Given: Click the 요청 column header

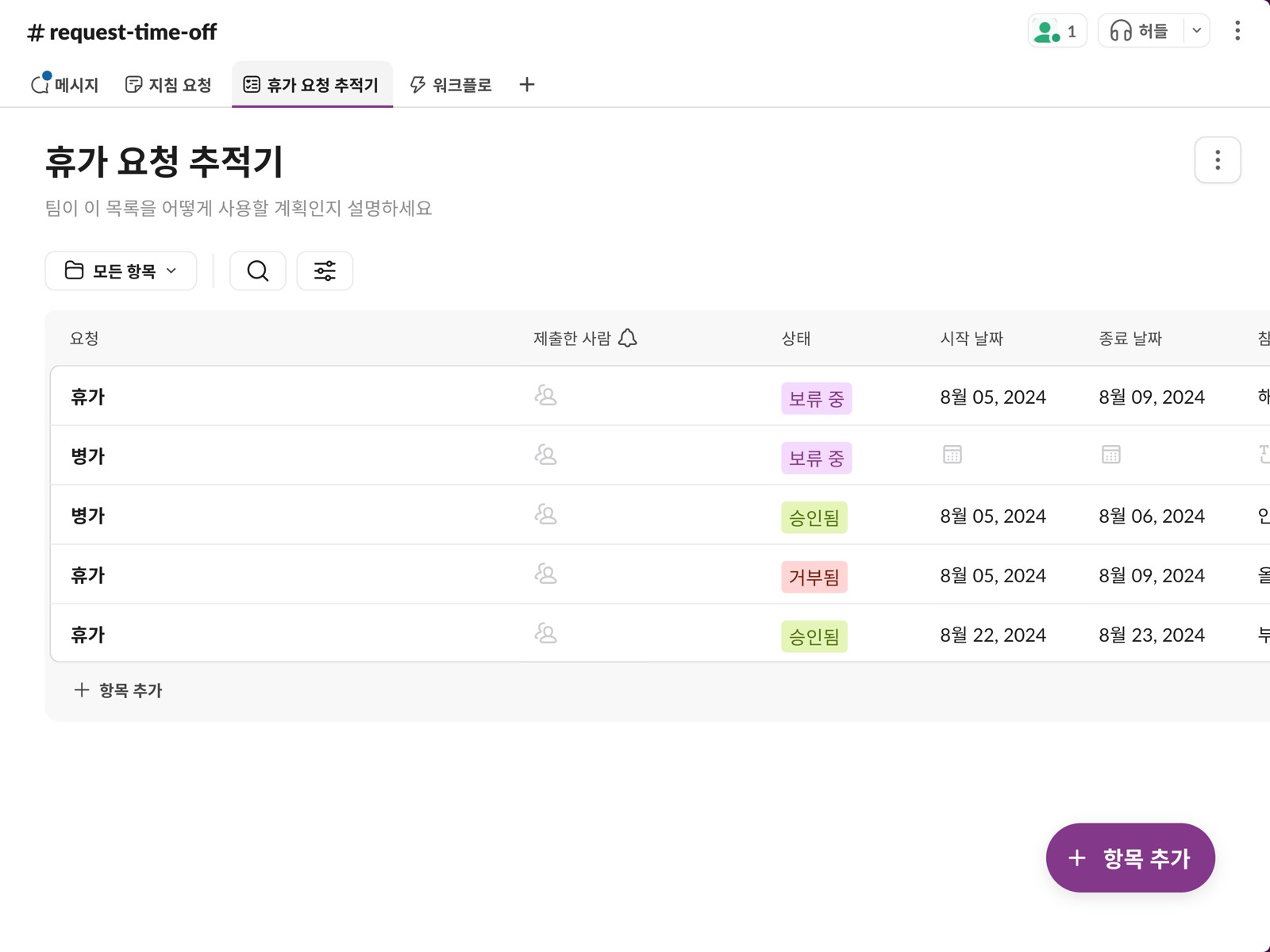Looking at the screenshot, I should [x=84, y=338].
